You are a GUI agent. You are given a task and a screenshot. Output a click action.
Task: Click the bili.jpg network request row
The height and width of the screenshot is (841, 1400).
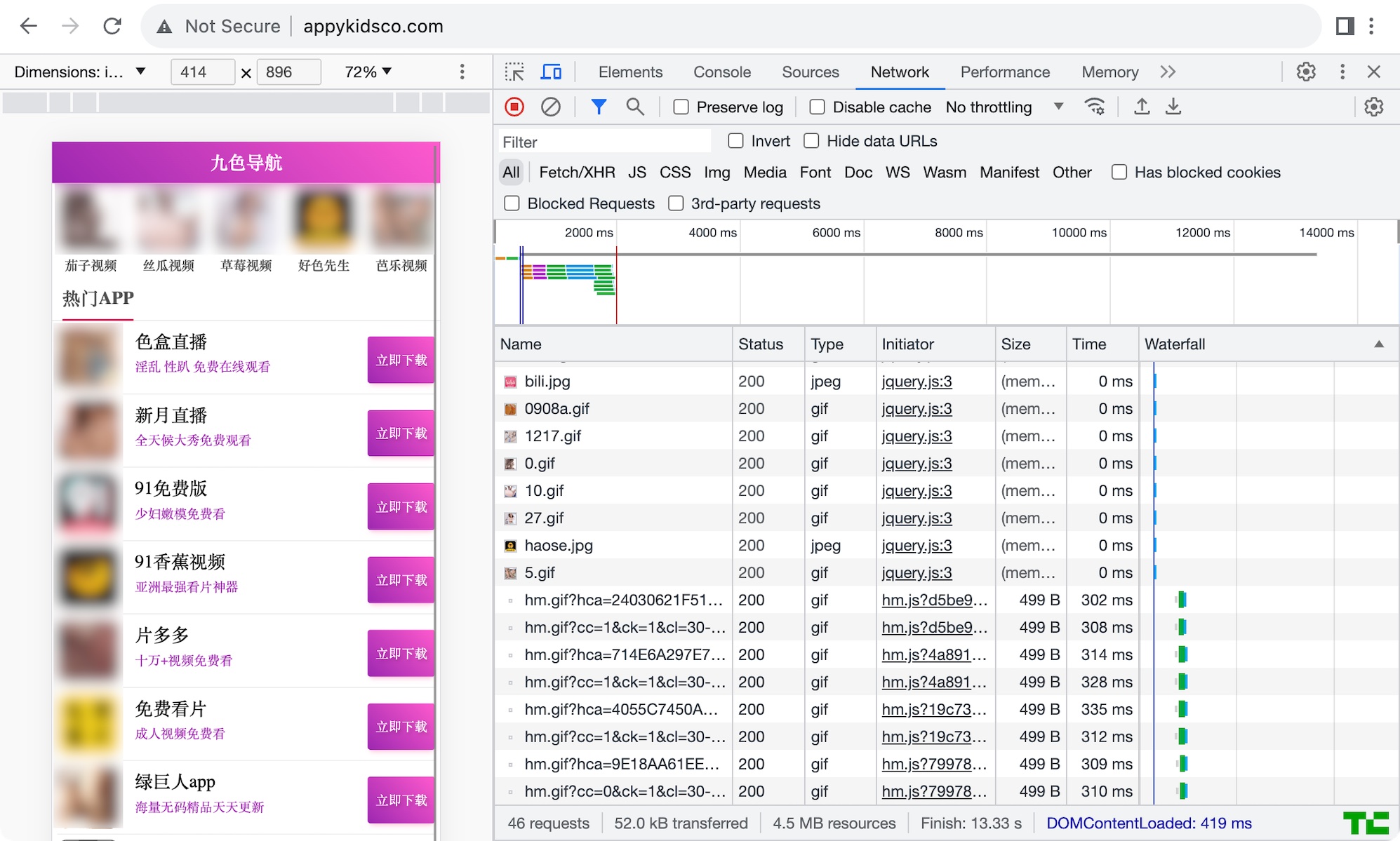(613, 381)
